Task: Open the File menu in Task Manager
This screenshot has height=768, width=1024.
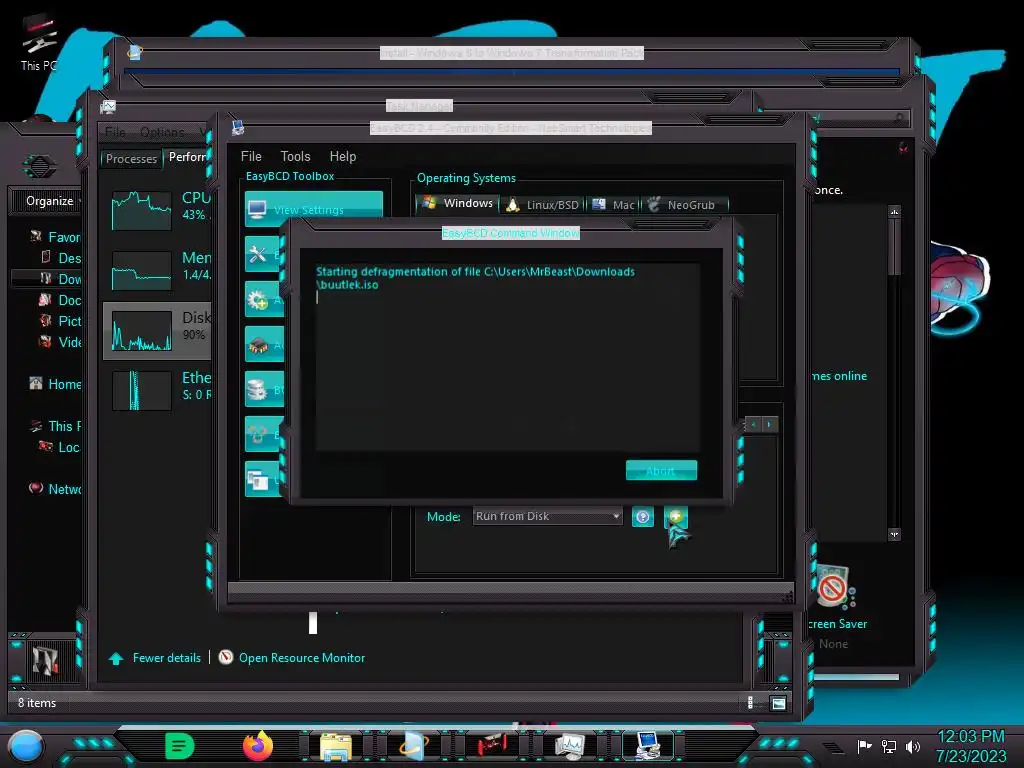Action: tap(115, 132)
